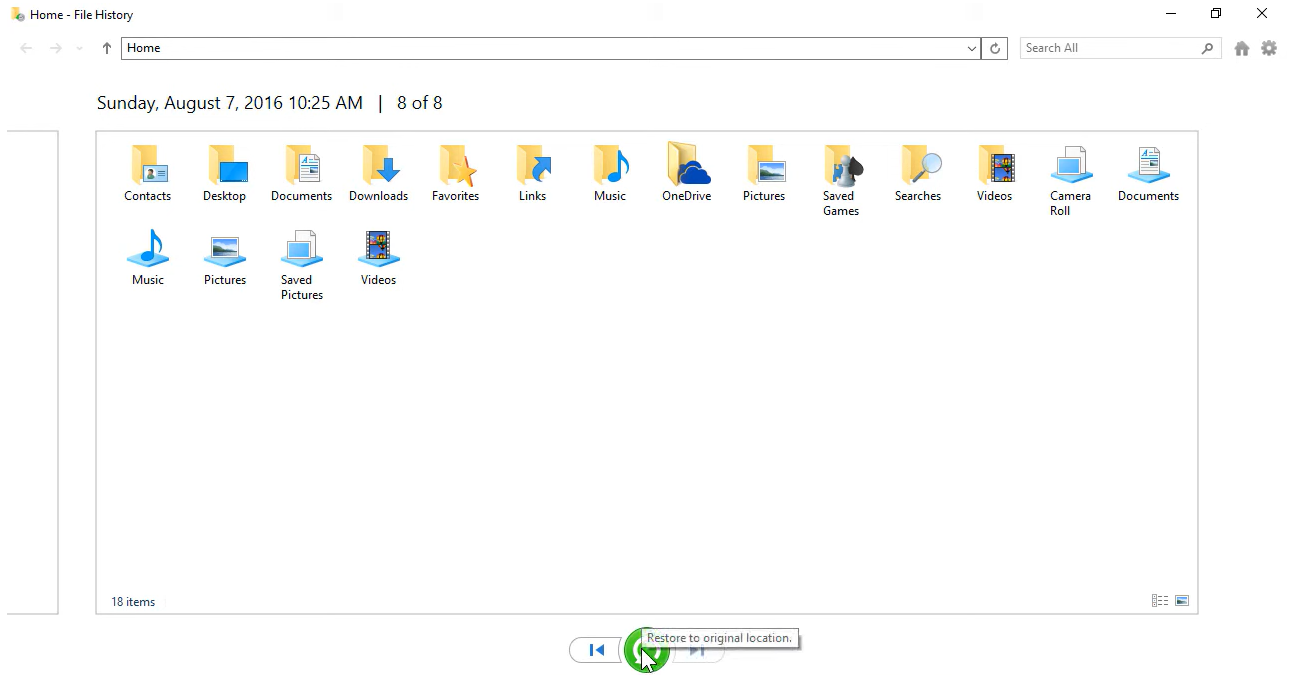Screen dimensions: 1290x675
Task: Click the Back navigation arrow
Action: (27, 48)
